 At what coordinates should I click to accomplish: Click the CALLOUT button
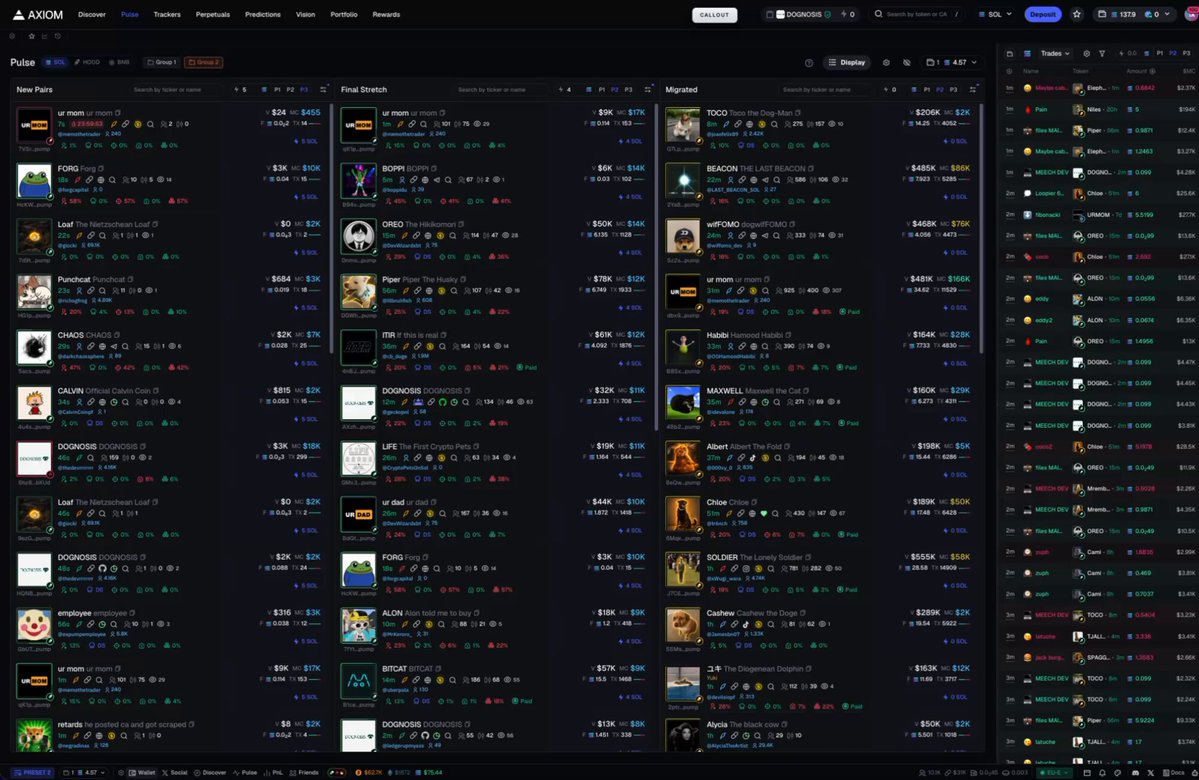point(714,15)
